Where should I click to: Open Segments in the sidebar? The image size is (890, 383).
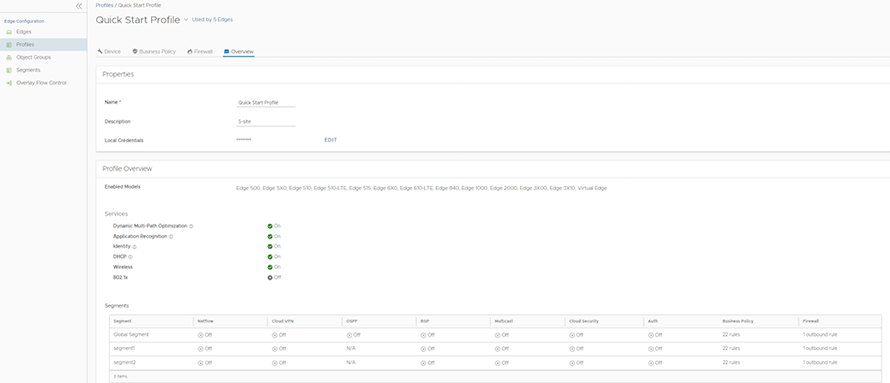(x=28, y=70)
